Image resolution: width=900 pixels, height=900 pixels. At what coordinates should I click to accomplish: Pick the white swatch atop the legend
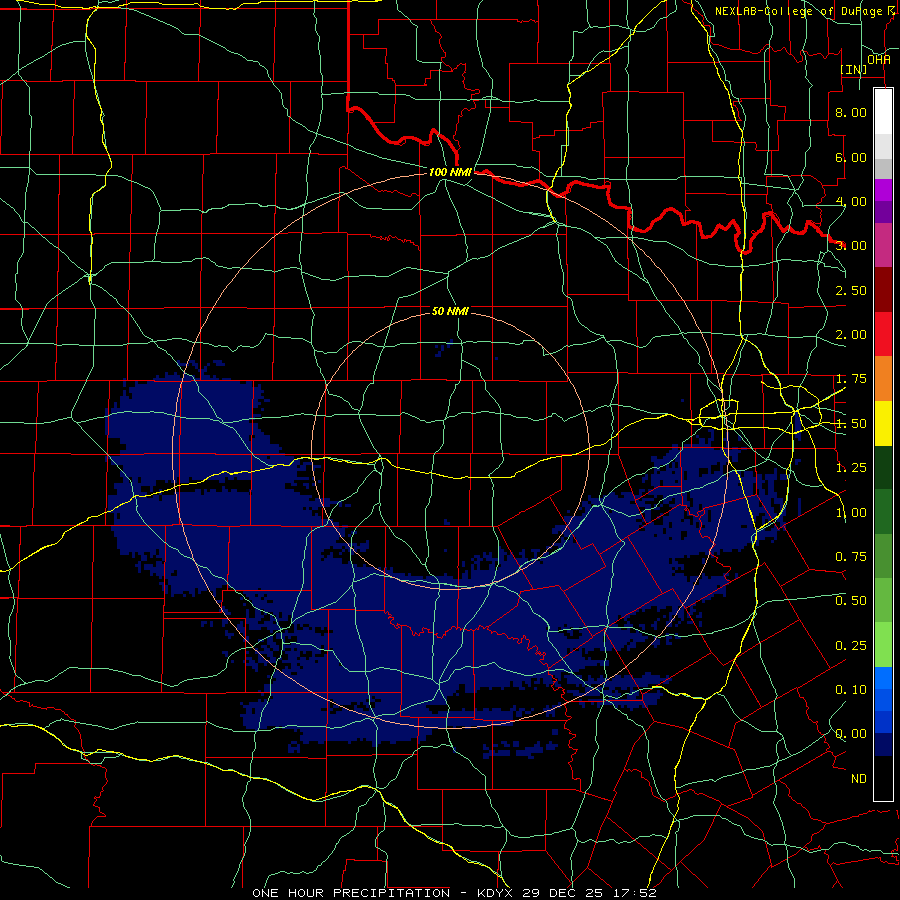pos(883,111)
